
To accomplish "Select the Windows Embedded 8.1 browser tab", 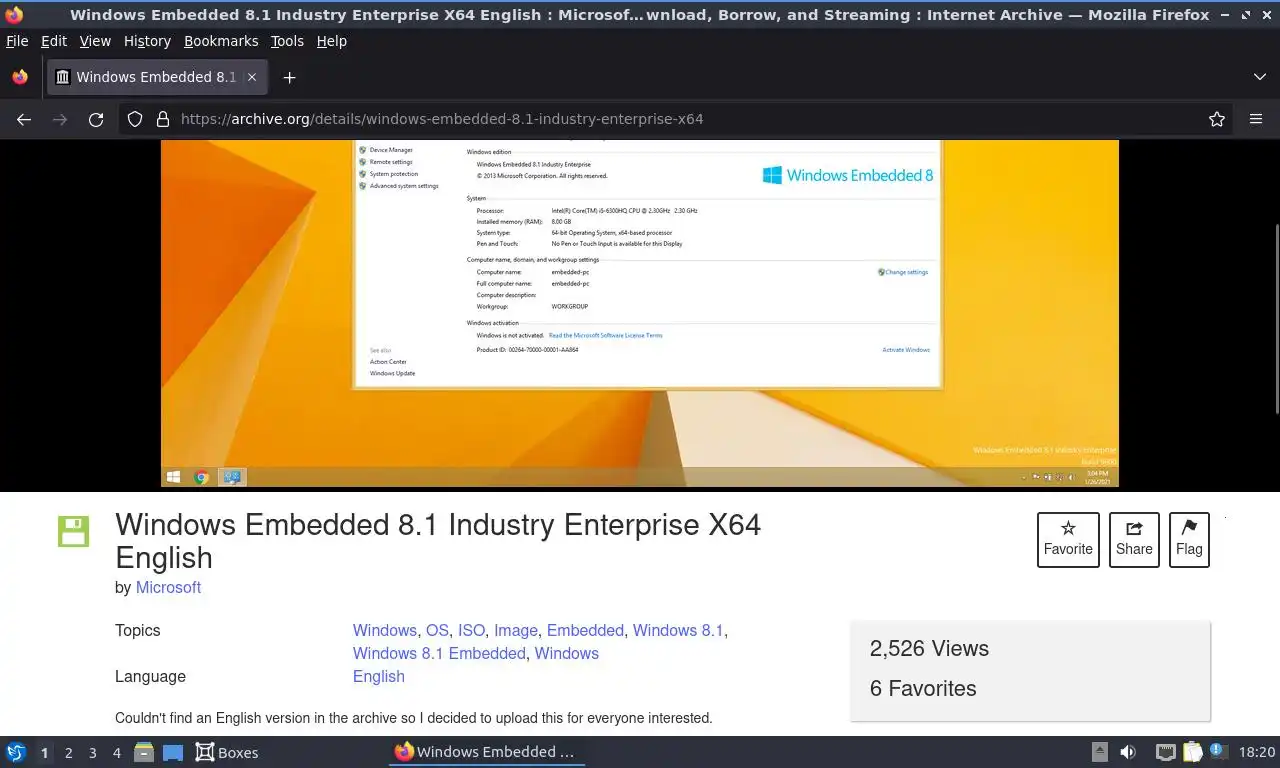I will tap(156, 77).
